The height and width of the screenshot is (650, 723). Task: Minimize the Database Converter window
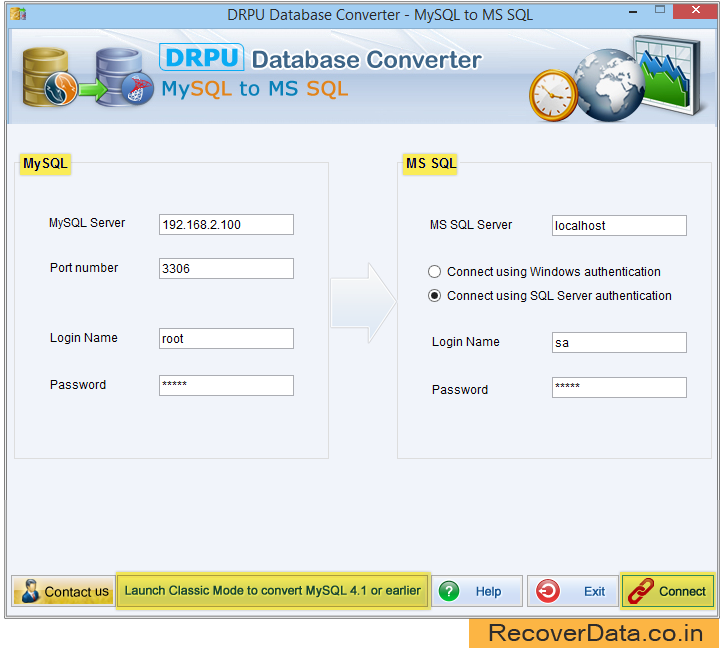pyautogui.click(x=633, y=11)
